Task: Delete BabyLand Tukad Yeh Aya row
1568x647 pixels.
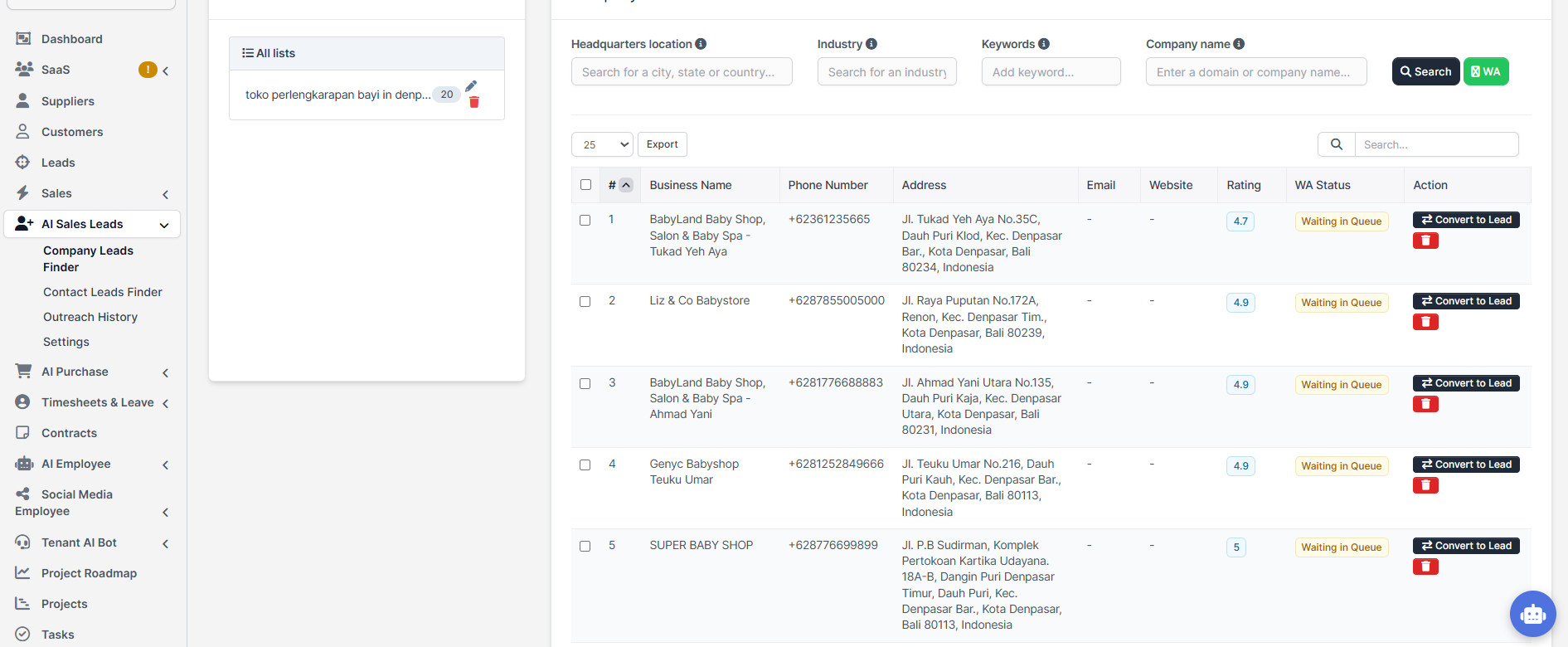Action: (1425, 241)
